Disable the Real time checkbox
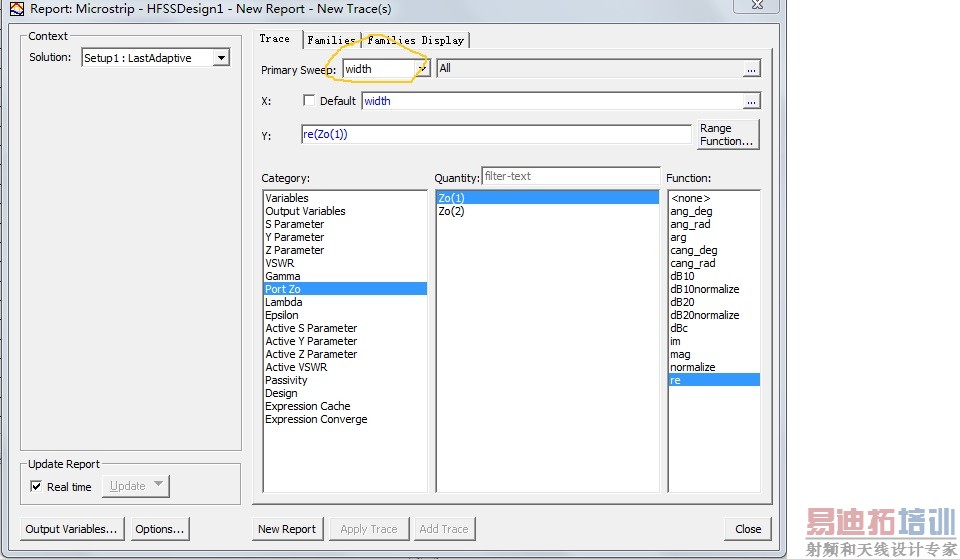Screen dimensions: 960x559 point(36,487)
